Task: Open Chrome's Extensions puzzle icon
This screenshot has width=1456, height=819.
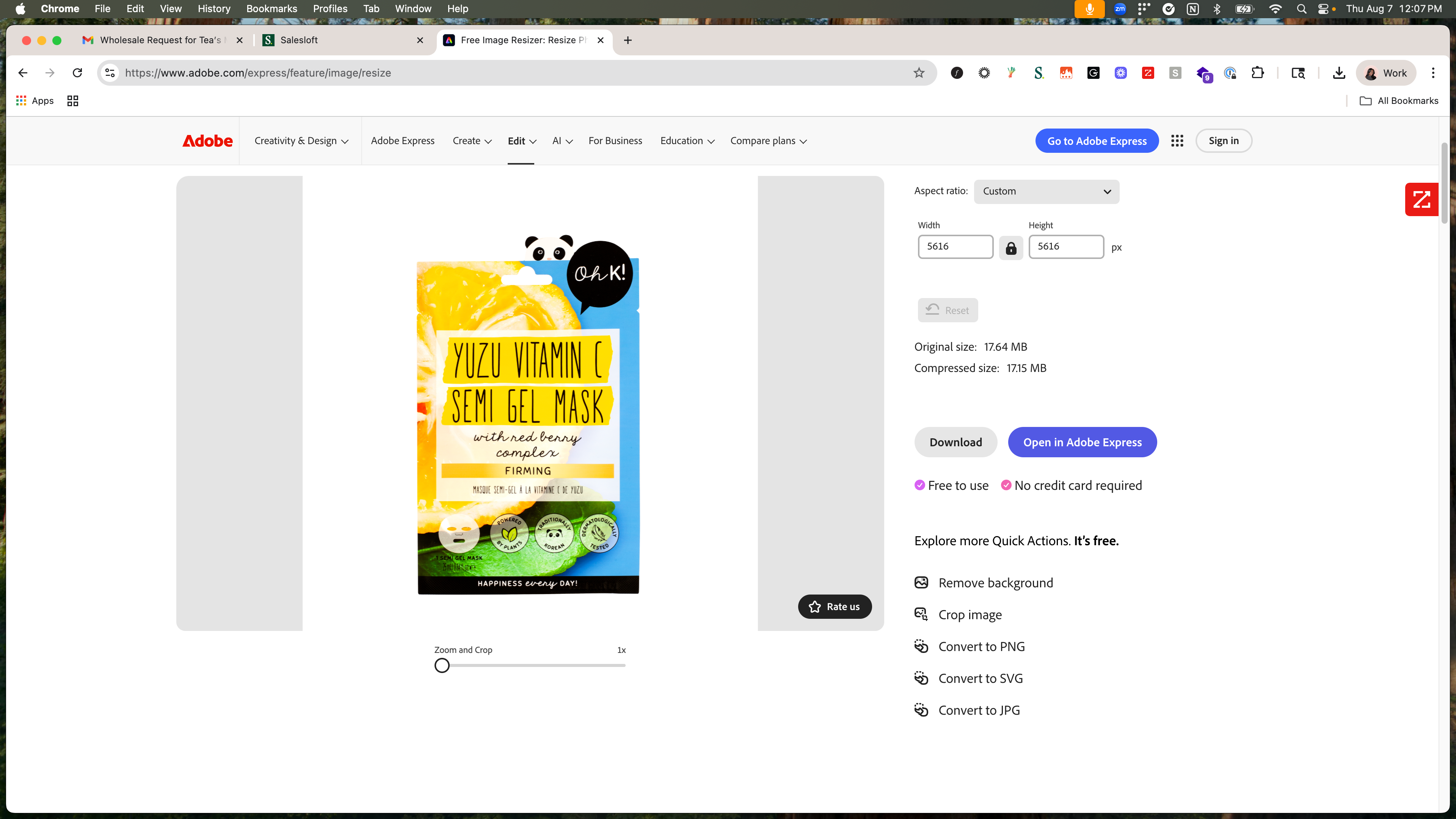Action: point(1258,73)
